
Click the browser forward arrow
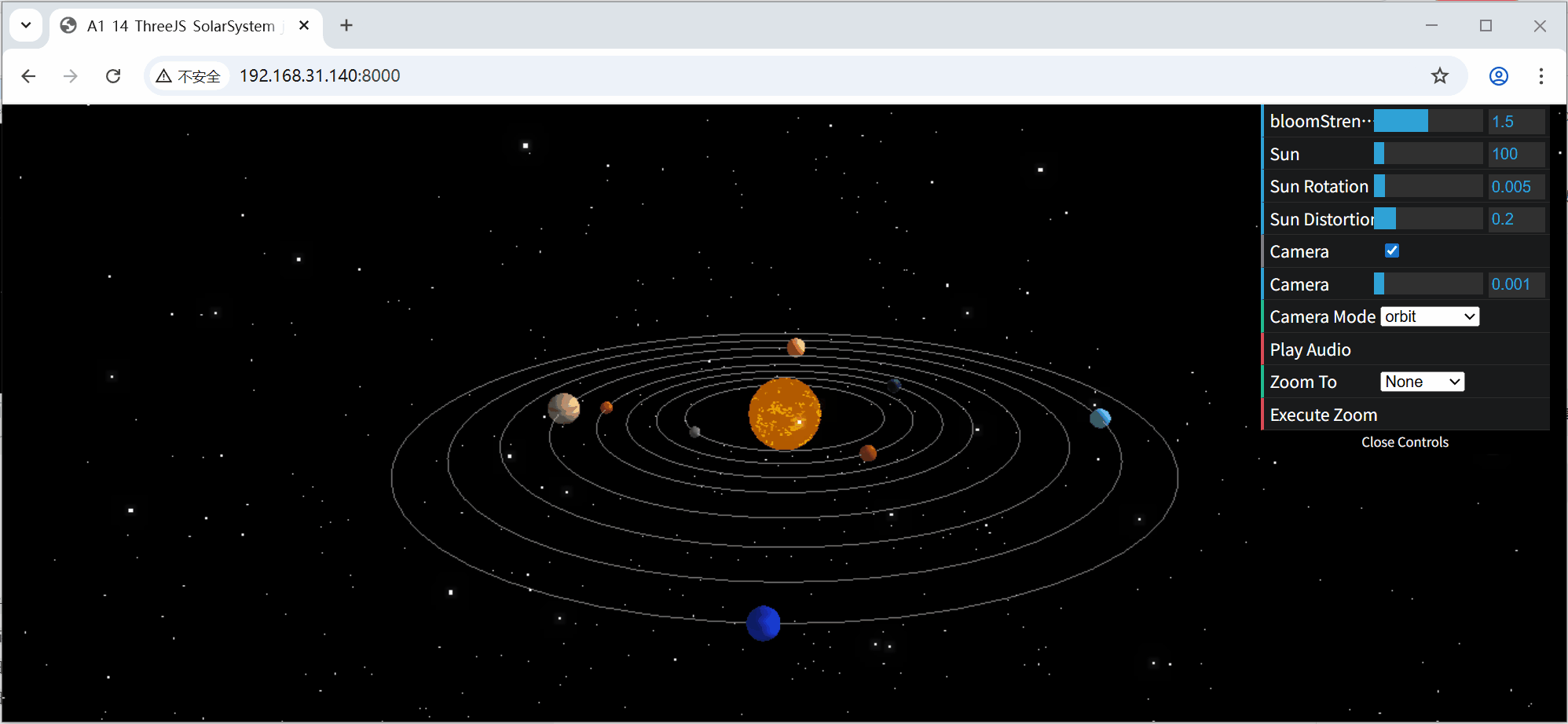click(x=71, y=76)
